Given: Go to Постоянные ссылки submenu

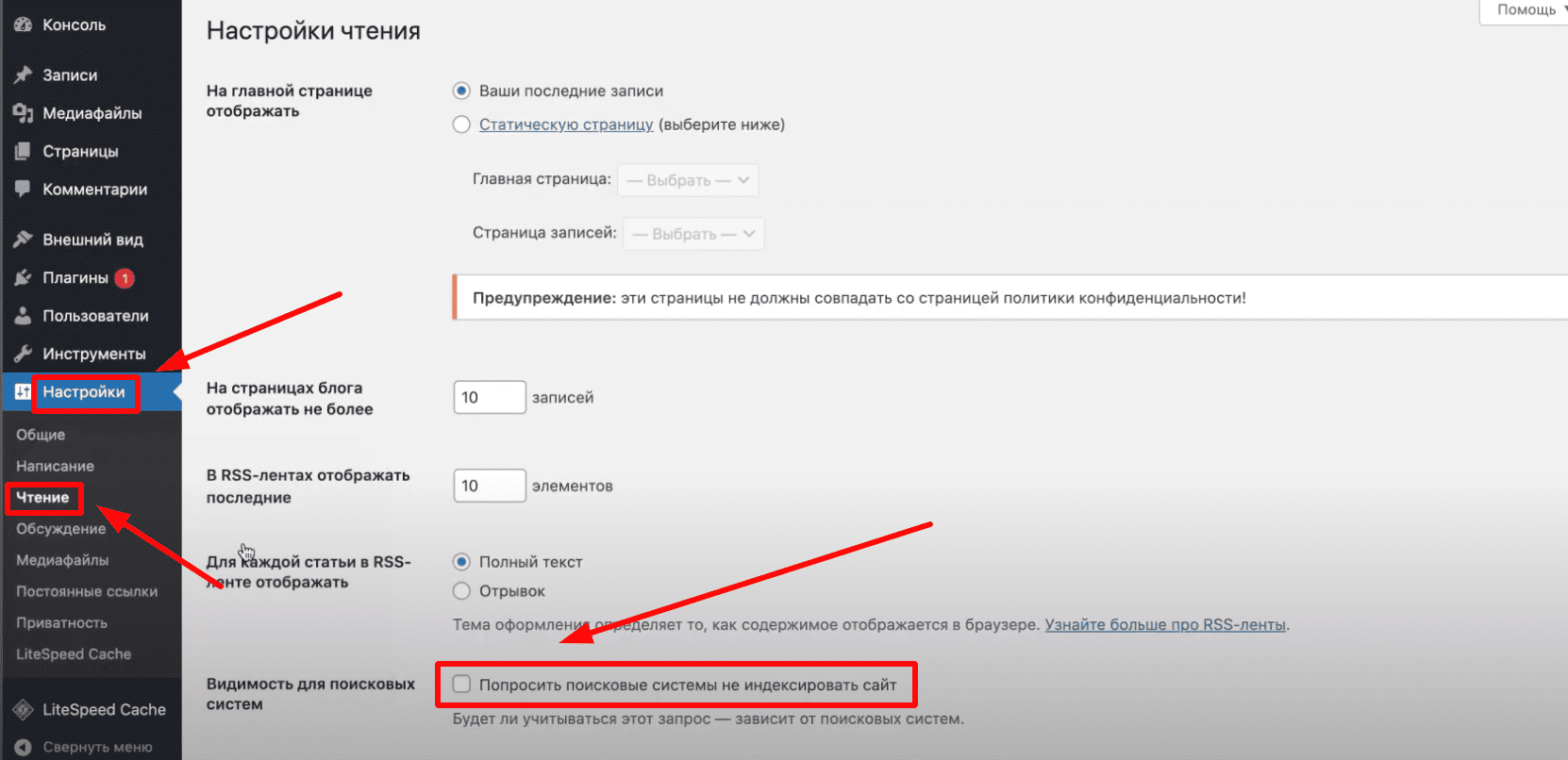Looking at the screenshot, I should click(87, 591).
